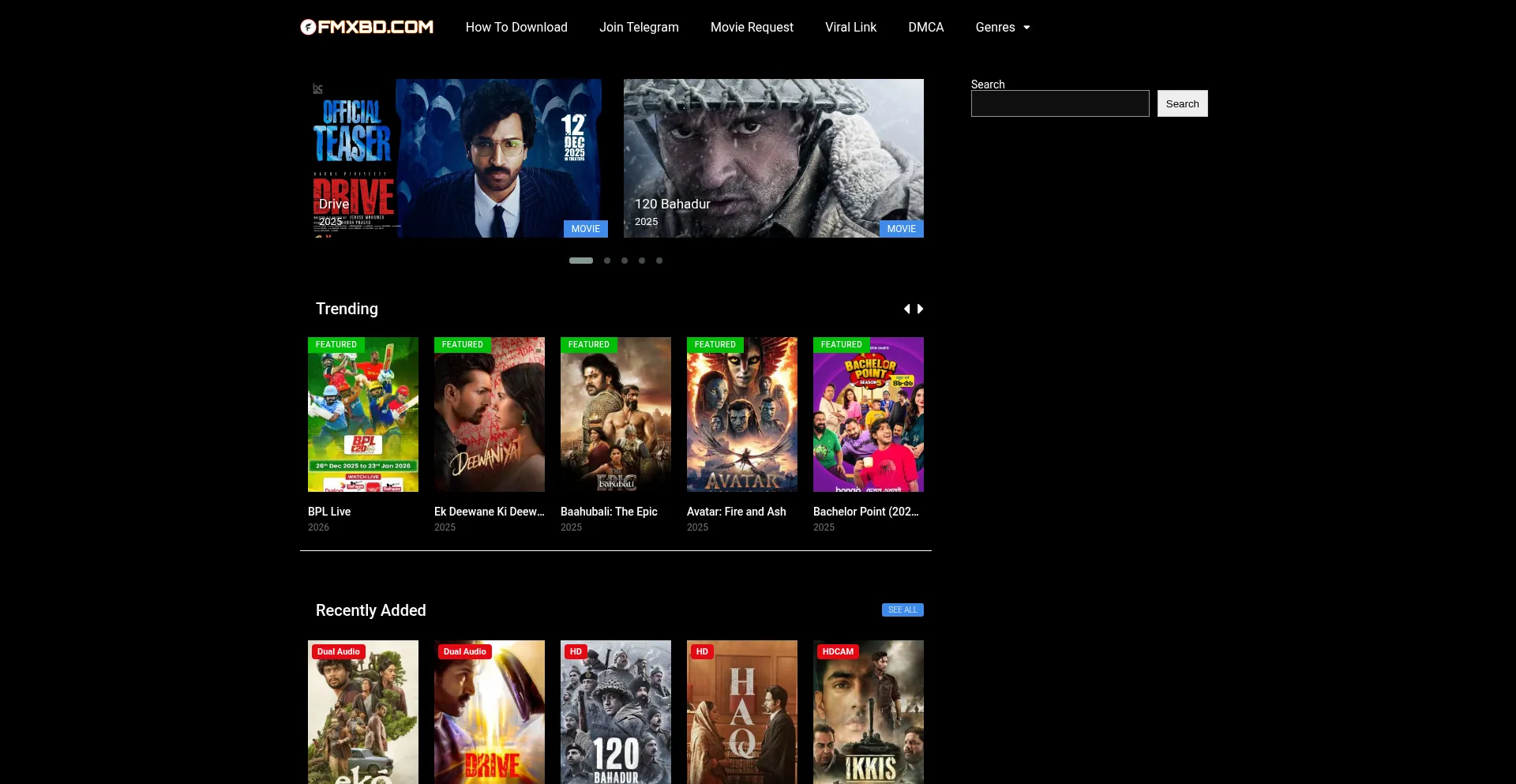Screen dimensions: 1516x784
Task: Click the Trending previous arrow
Action: (x=907, y=309)
